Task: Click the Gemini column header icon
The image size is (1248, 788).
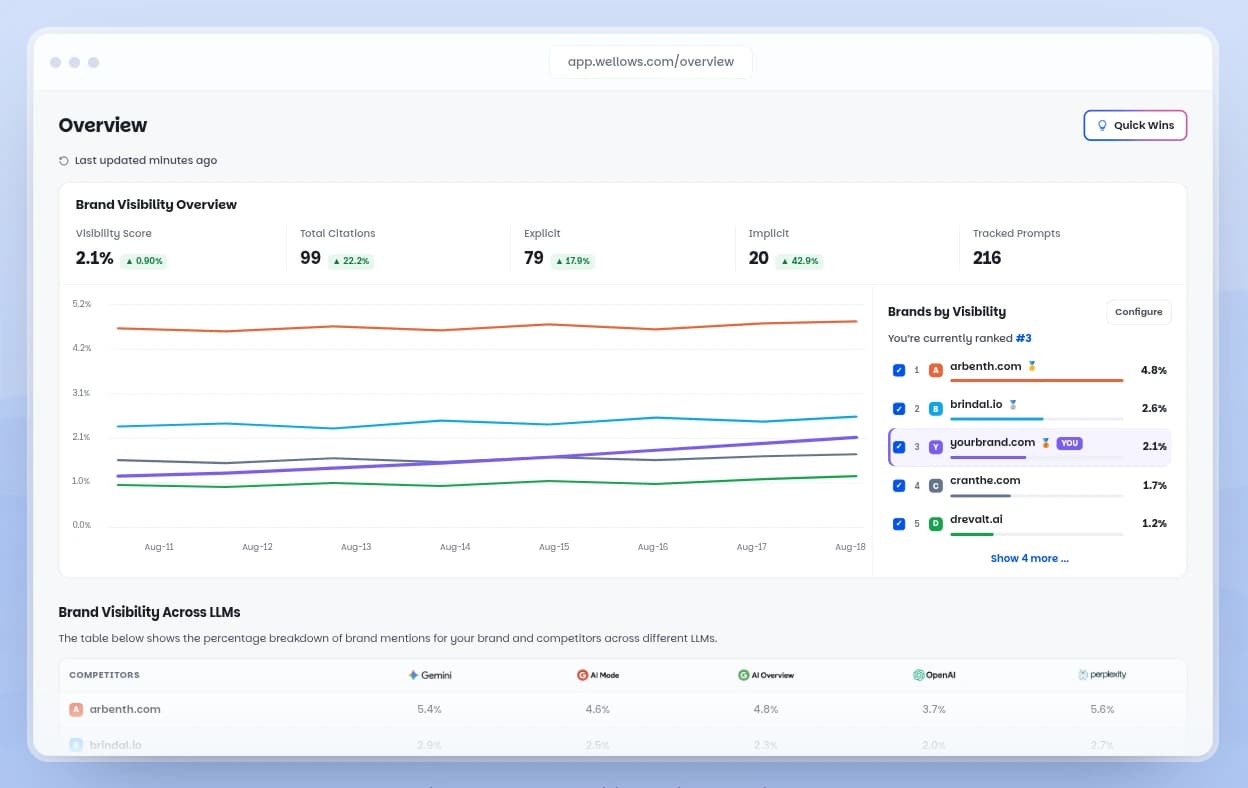Action: (x=412, y=675)
